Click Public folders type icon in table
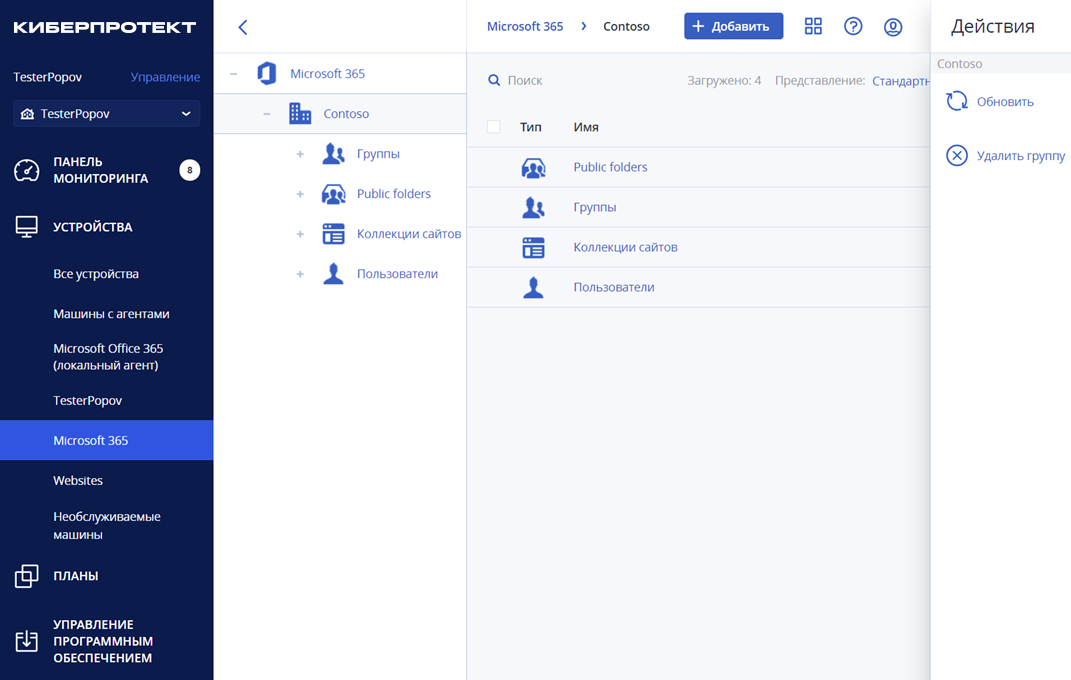Image resolution: width=1071 pixels, height=680 pixels. tap(533, 167)
